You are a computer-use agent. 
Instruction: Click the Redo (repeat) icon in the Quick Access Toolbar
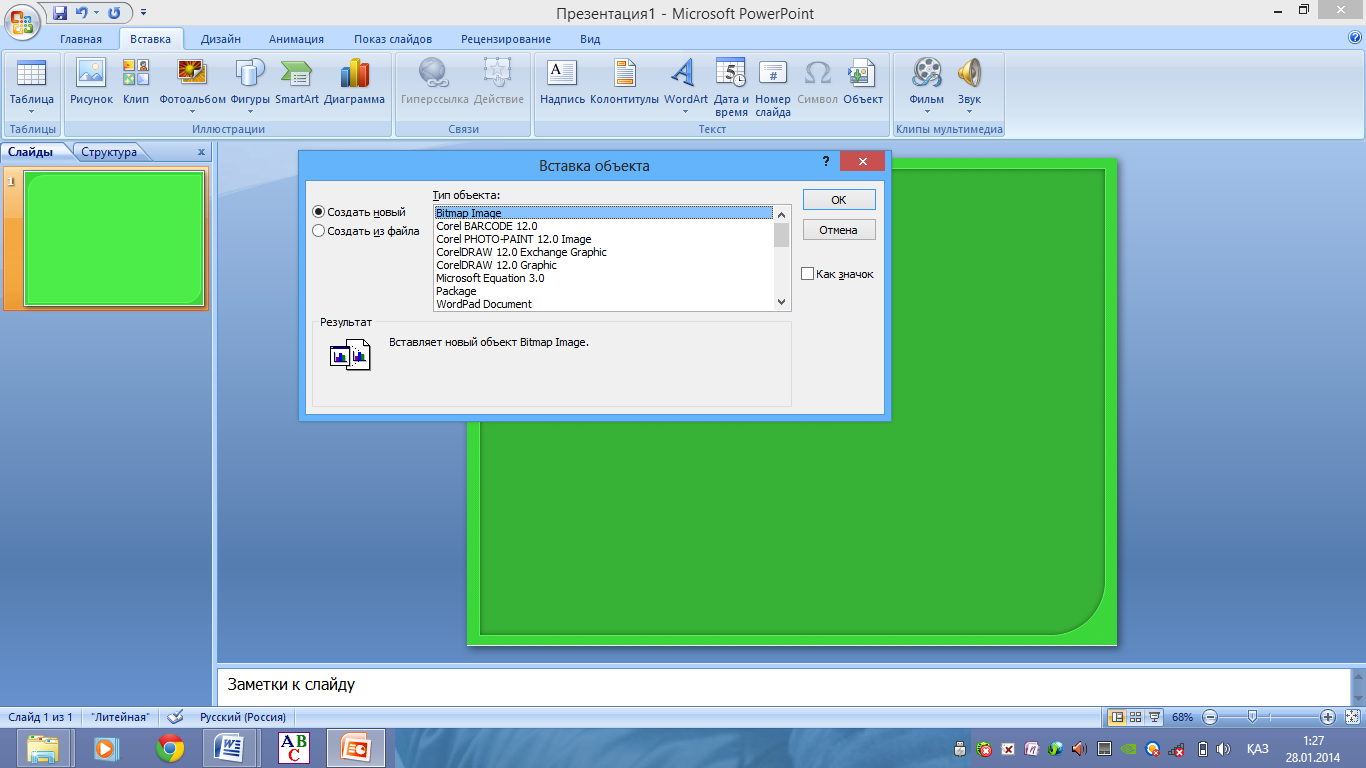114,13
